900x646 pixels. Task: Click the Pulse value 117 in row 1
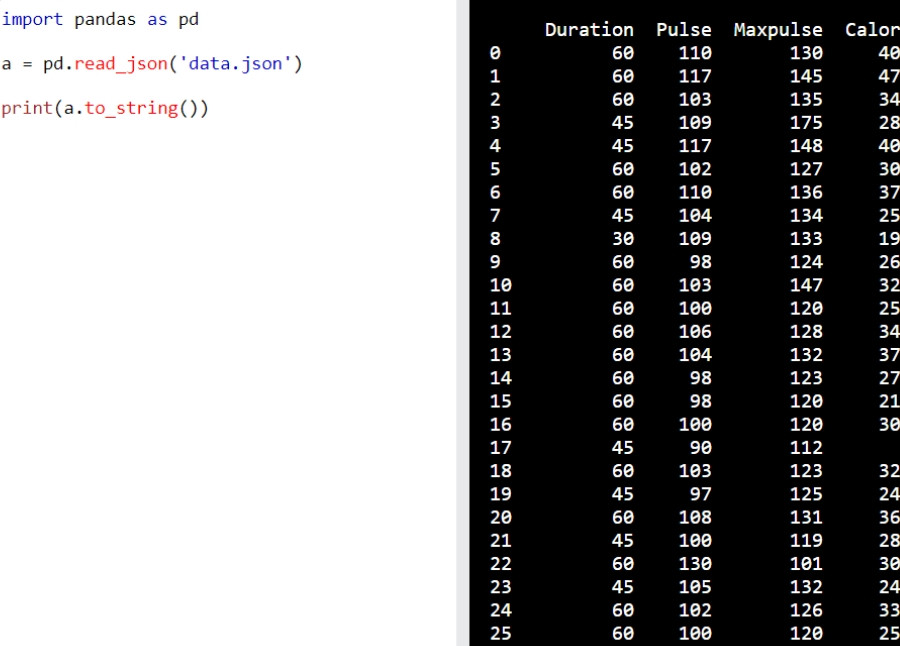[x=695, y=76]
